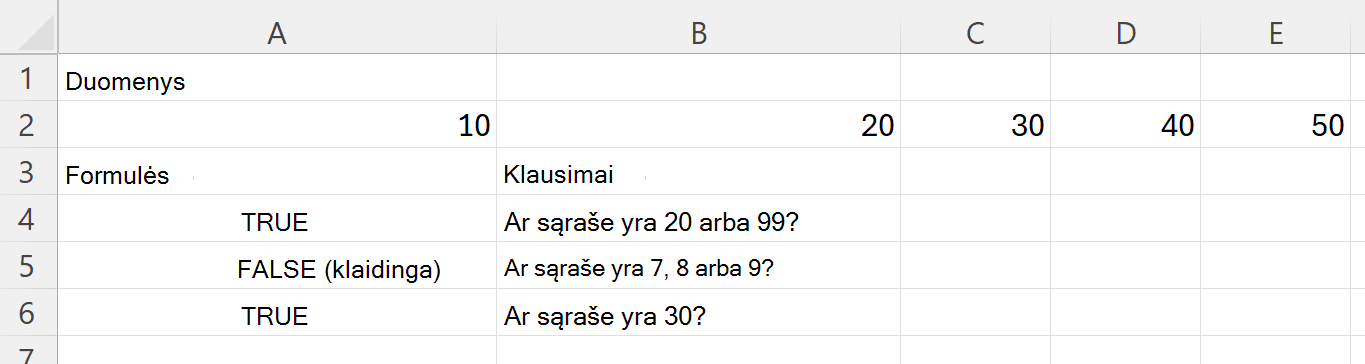Select the Ar sąraše yra 30? cell
1365x364 pixels.
tap(698, 313)
